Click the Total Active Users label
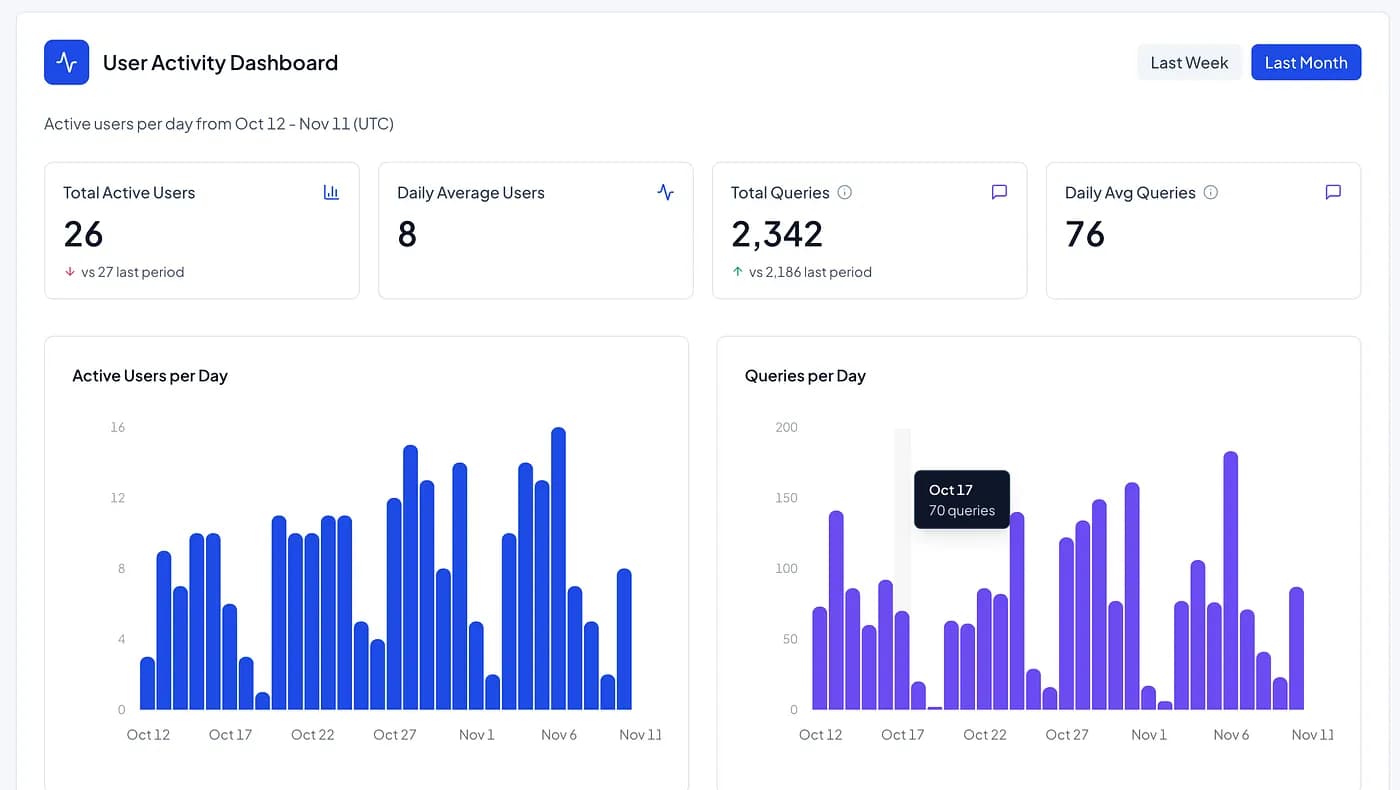The height and width of the screenshot is (790, 1400). tap(129, 193)
